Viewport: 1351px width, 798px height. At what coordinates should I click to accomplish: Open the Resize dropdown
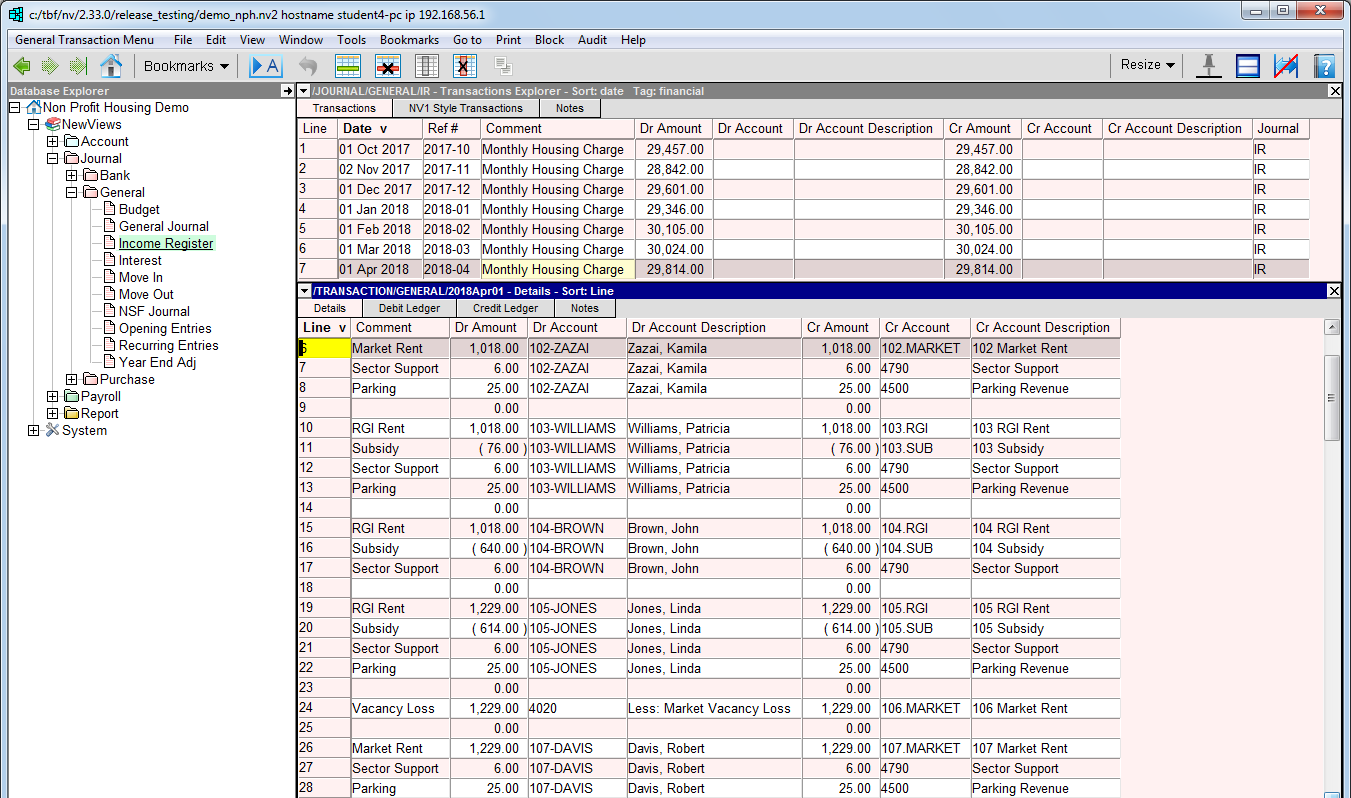(1147, 65)
